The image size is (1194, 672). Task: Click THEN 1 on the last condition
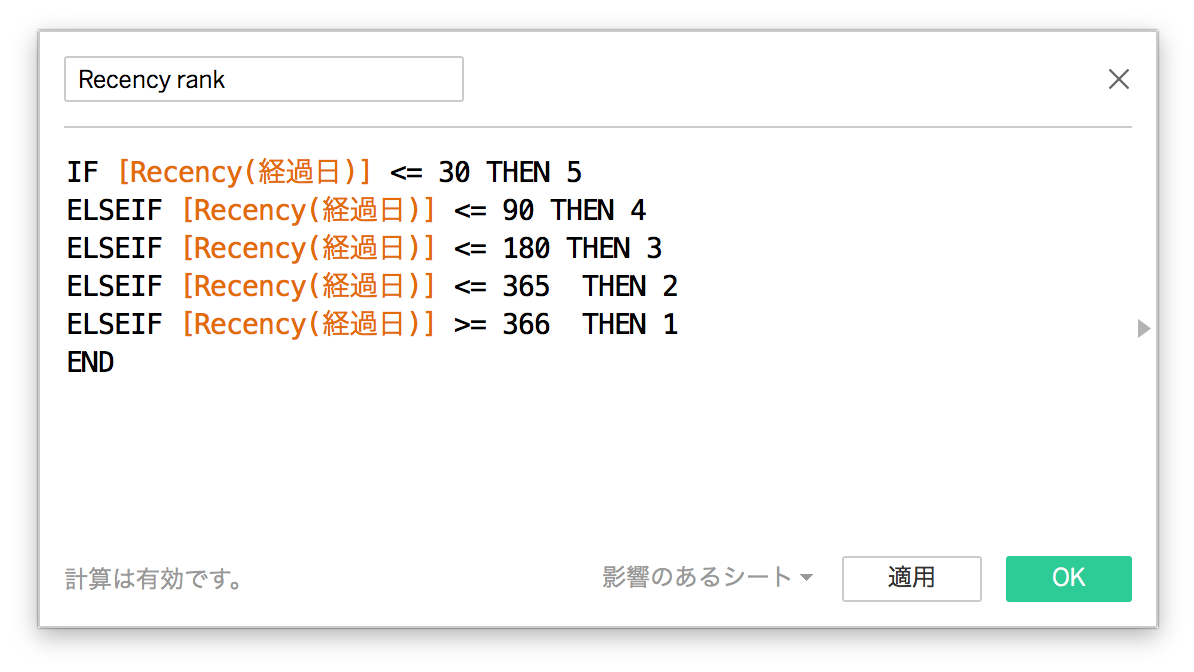tap(630, 325)
